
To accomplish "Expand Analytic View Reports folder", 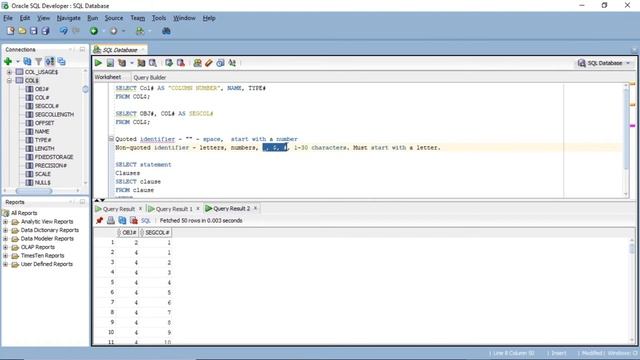I will (x=6, y=222).
